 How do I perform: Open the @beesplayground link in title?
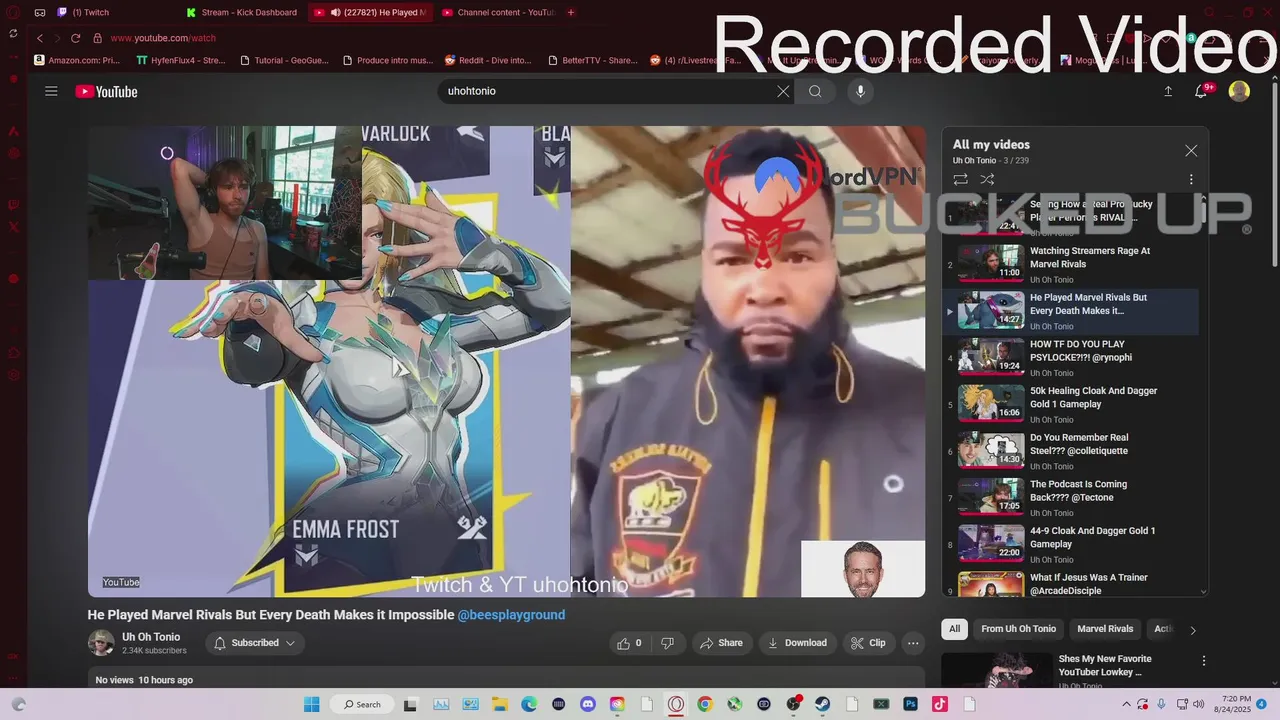[x=511, y=615]
